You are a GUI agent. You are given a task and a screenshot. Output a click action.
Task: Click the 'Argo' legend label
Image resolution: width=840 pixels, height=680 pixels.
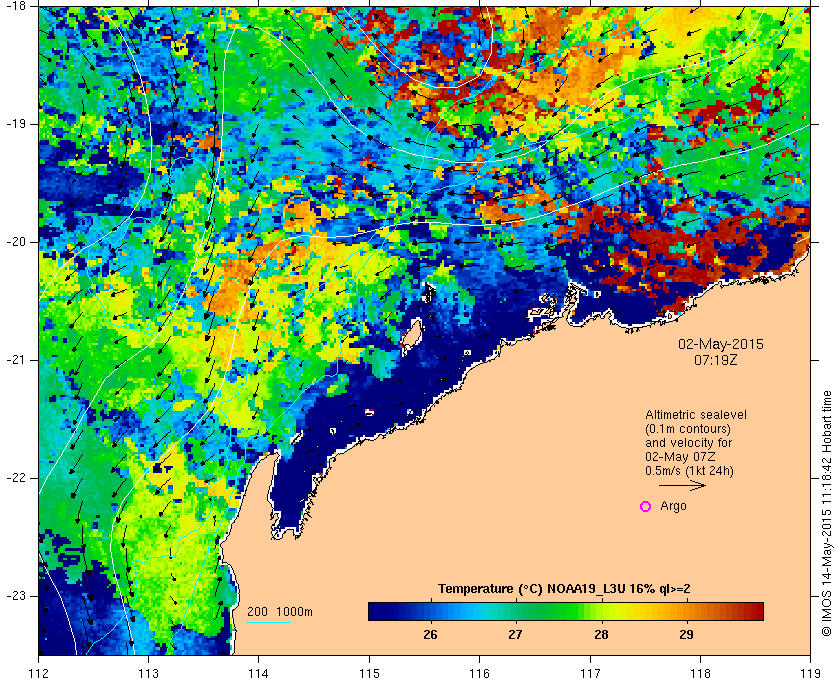(x=673, y=506)
